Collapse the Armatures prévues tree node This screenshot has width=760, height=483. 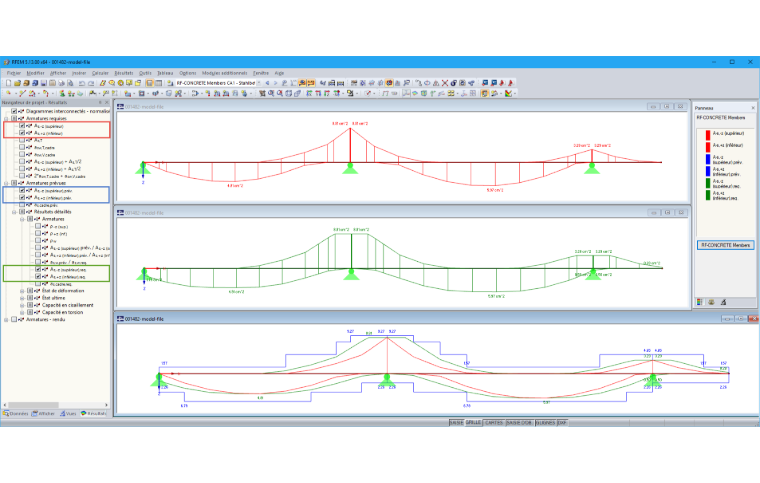(6, 183)
